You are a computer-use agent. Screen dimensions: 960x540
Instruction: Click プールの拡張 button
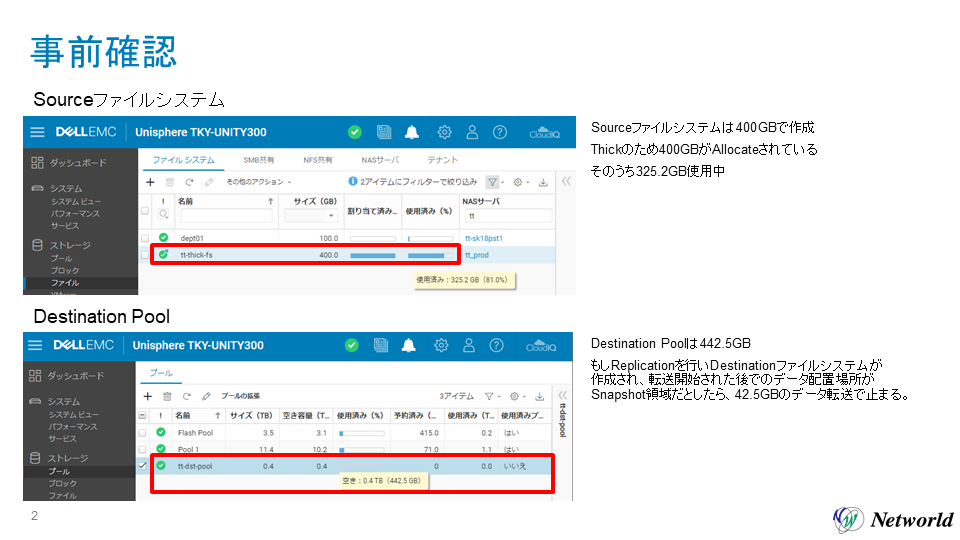(x=241, y=396)
